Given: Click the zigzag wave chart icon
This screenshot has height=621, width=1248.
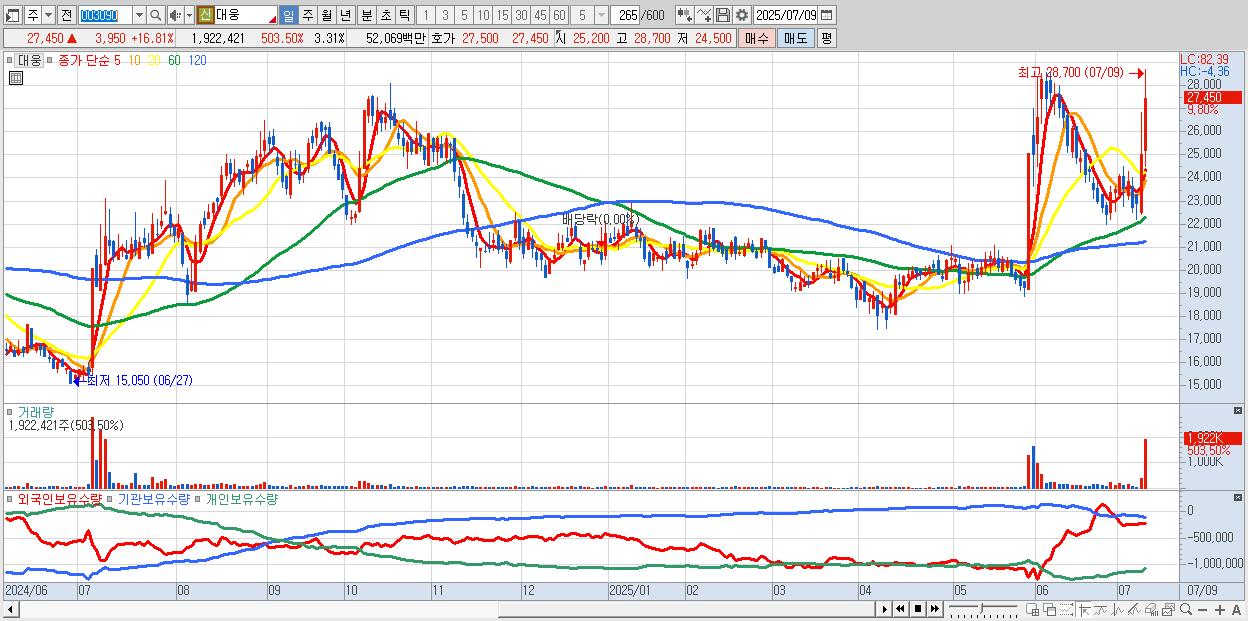Looking at the screenshot, I should 1118,610.
